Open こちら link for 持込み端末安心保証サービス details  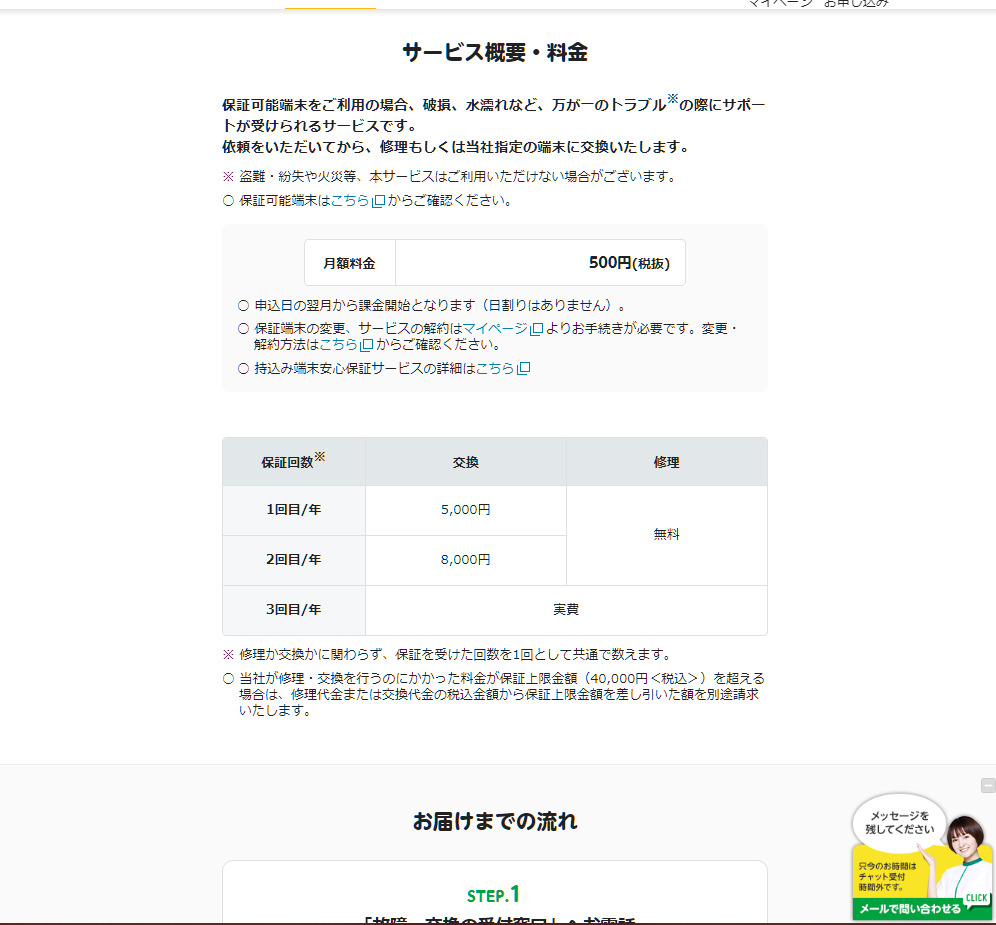(495, 369)
